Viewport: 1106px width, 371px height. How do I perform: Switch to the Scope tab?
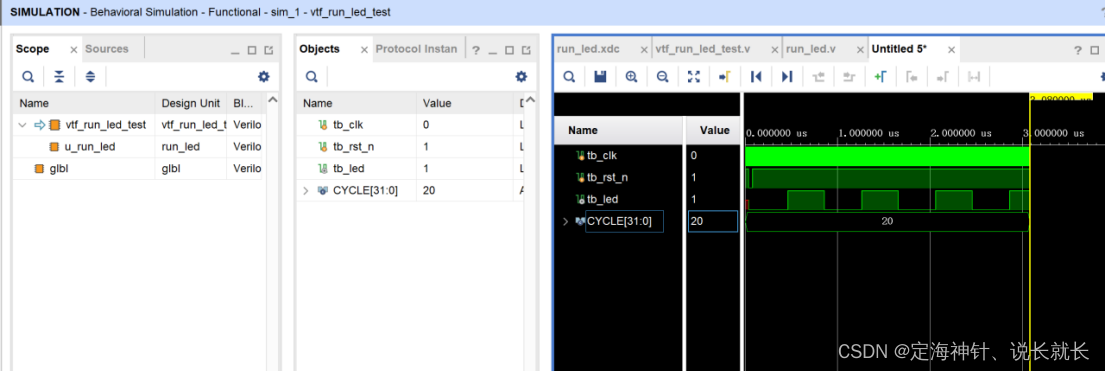pyautogui.click(x=32, y=49)
